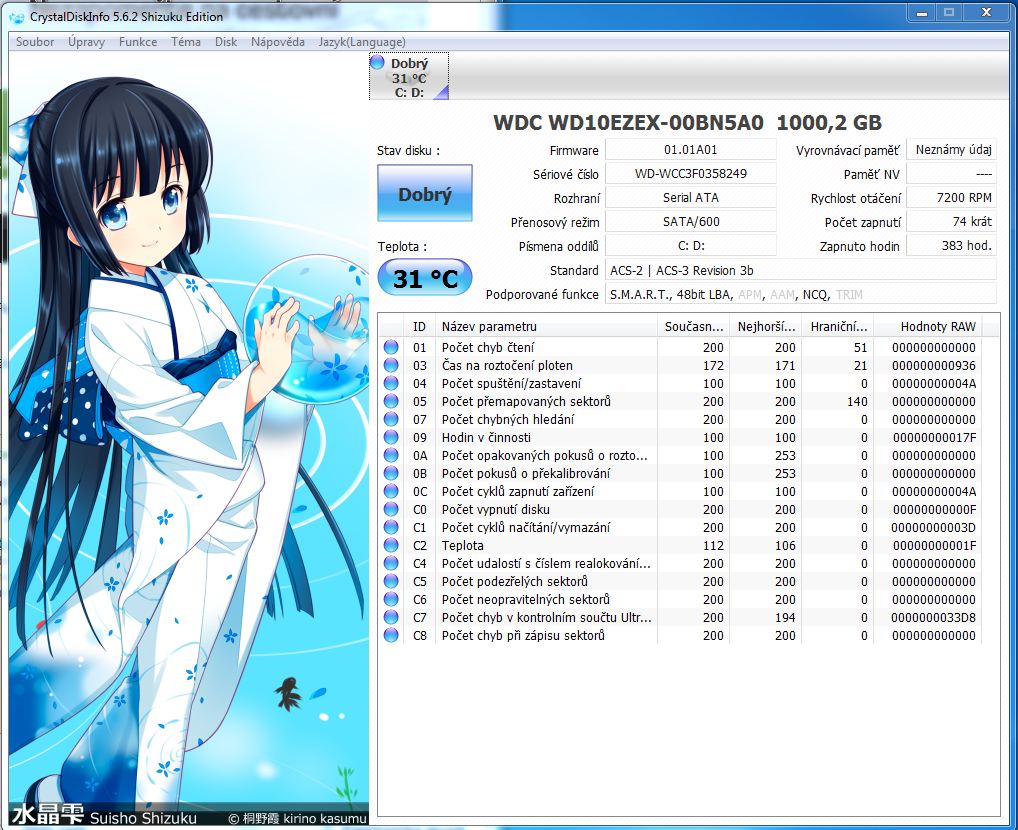1018x830 pixels.
Task: Click status orb for row 0B překalibrování
Action: pyautogui.click(x=391, y=473)
